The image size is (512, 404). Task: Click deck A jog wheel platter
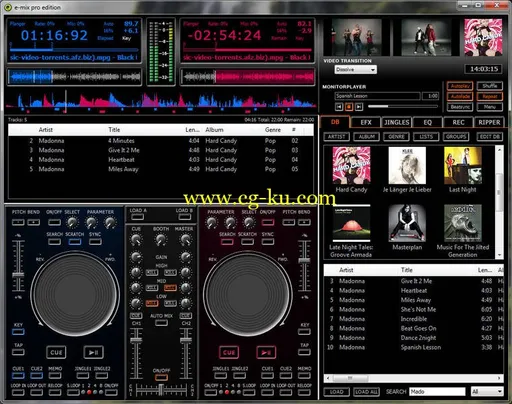point(75,295)
